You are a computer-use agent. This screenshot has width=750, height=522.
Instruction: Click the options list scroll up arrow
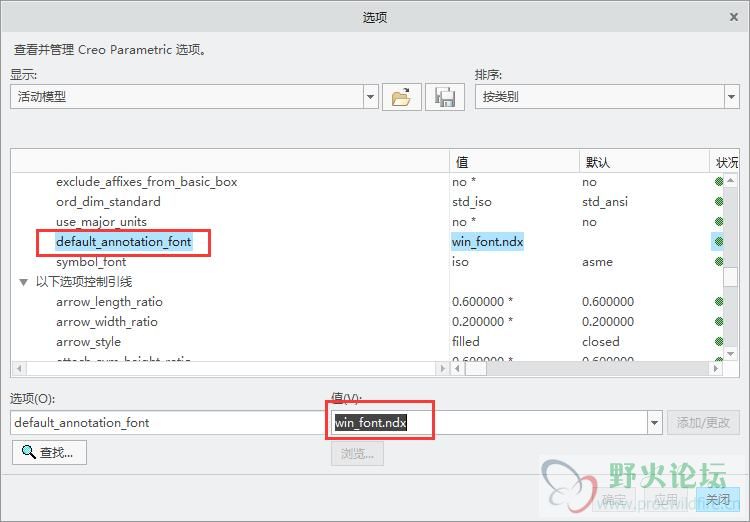(x=730, y=180)
